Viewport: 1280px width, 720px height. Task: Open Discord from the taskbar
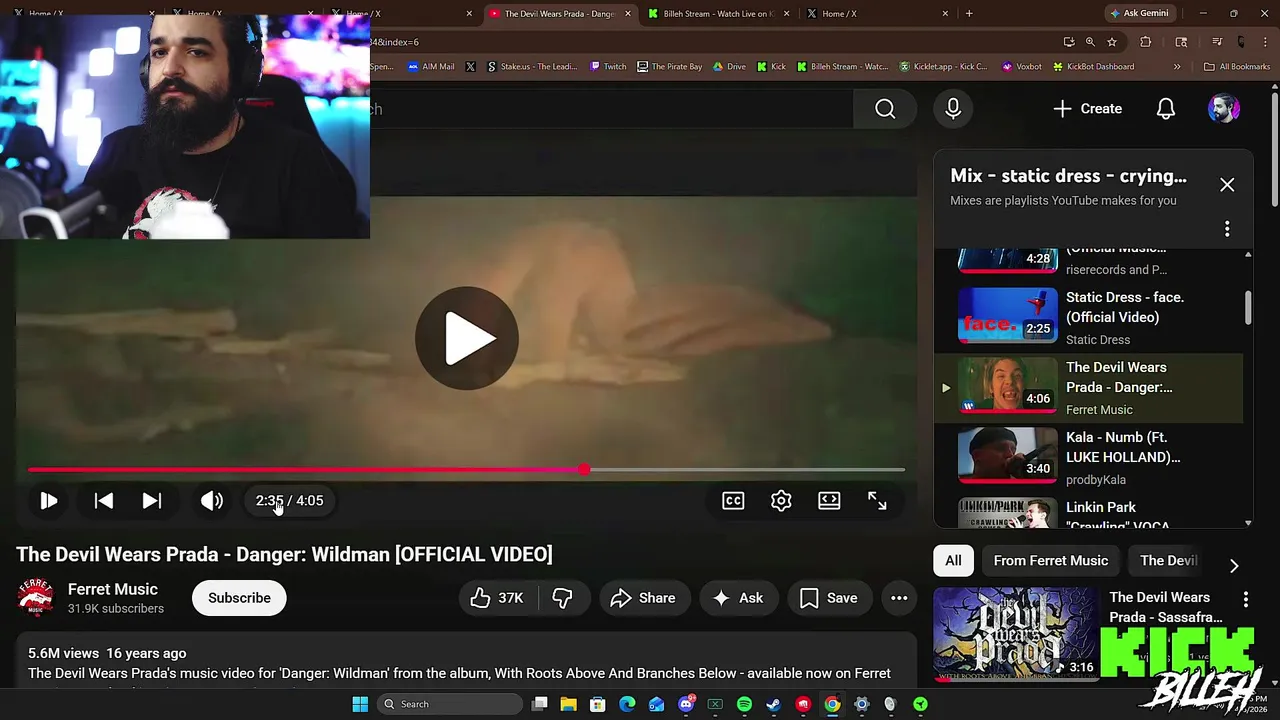point(686,704)
